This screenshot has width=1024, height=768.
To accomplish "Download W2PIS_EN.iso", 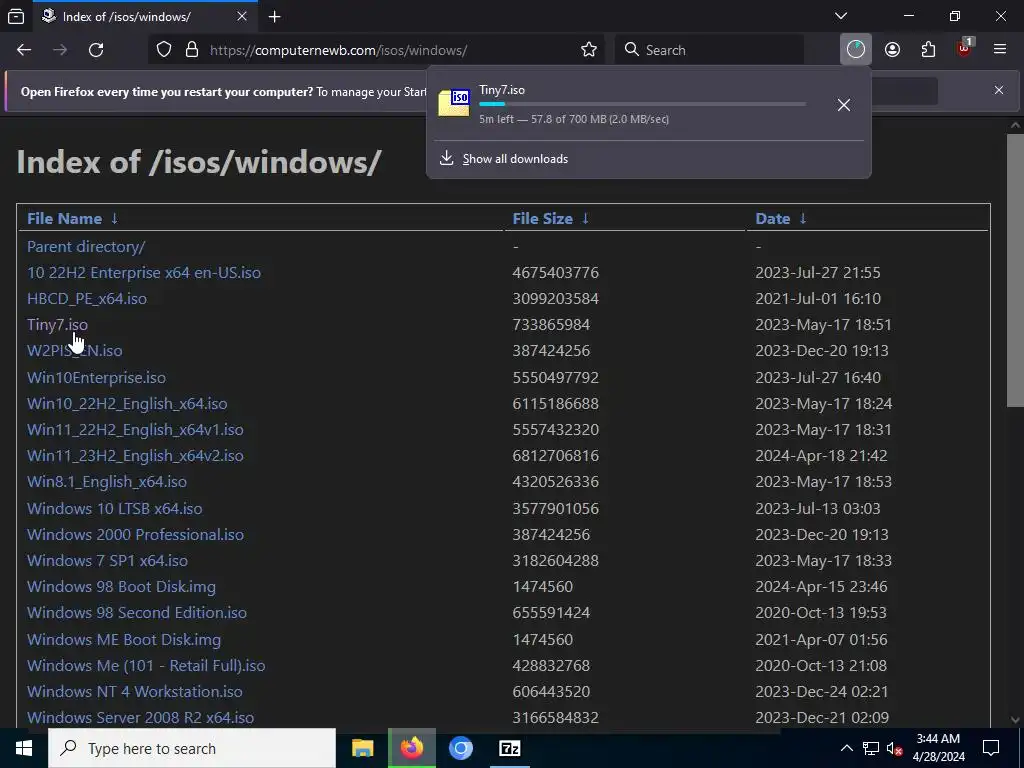I will [74, 351].
